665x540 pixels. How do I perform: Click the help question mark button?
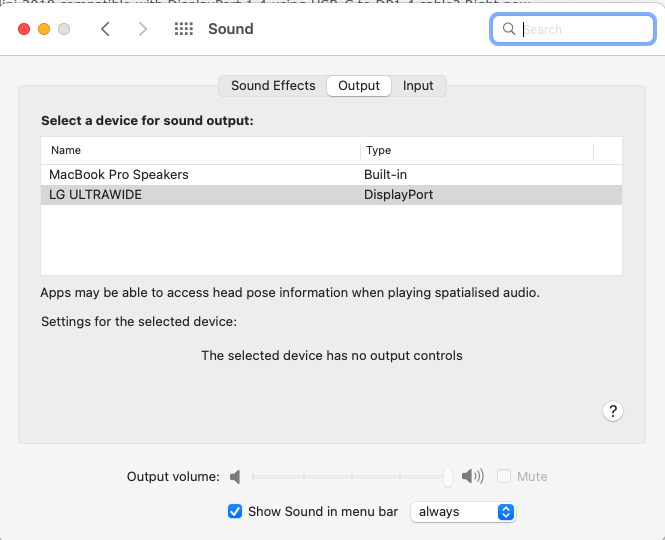(614, 411)
